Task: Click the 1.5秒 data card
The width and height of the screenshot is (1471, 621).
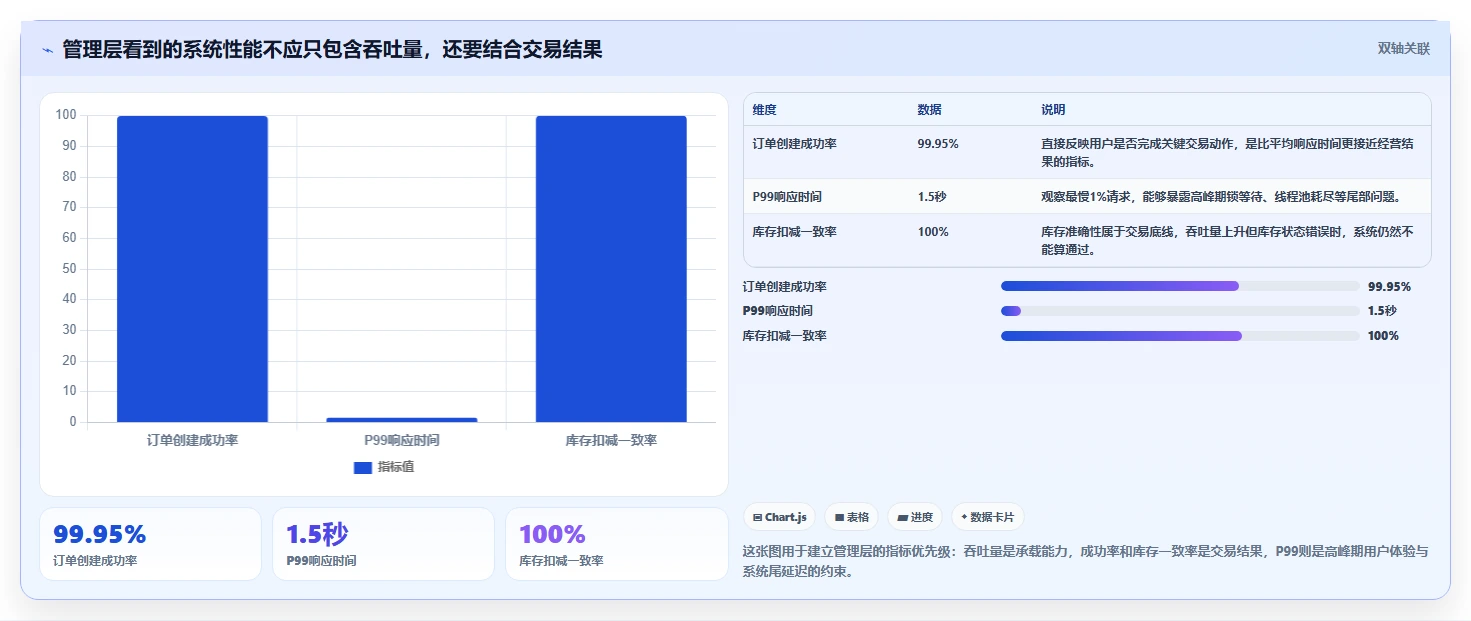Action: 383,544
